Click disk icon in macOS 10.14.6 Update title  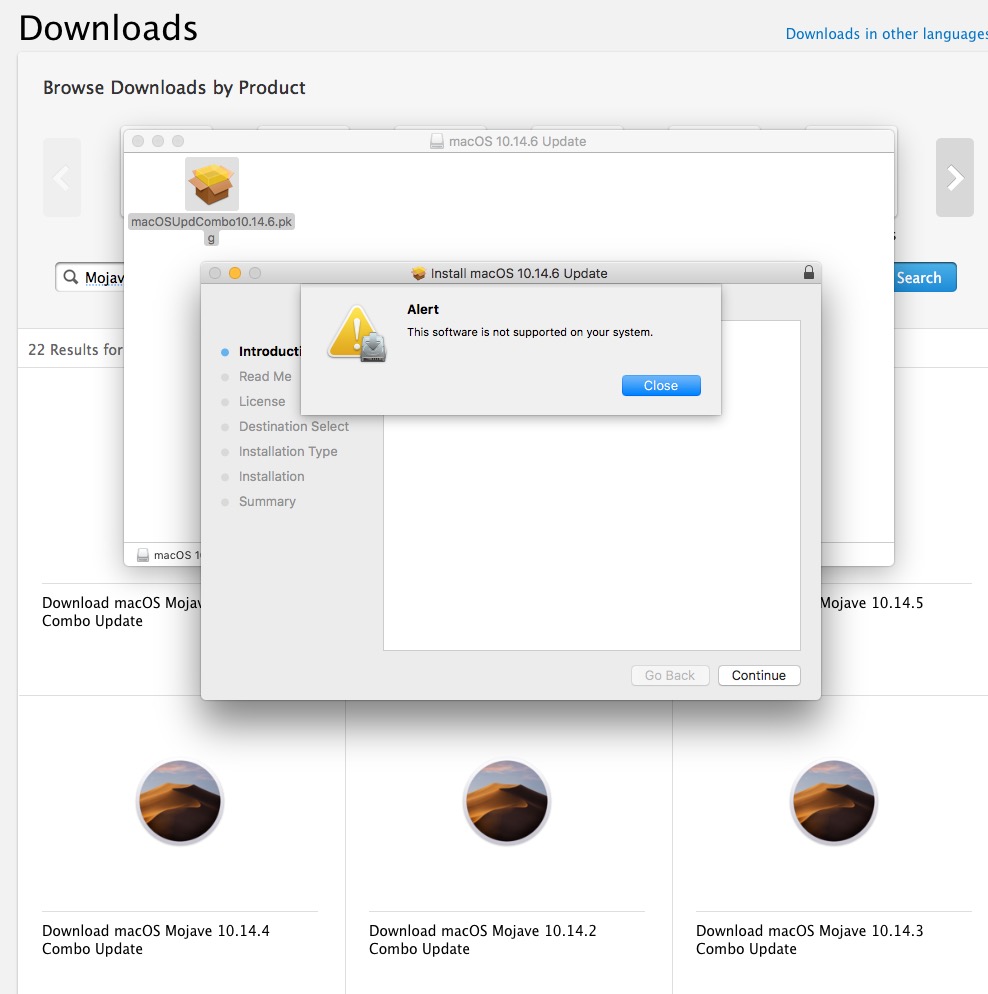pos(437,141)
